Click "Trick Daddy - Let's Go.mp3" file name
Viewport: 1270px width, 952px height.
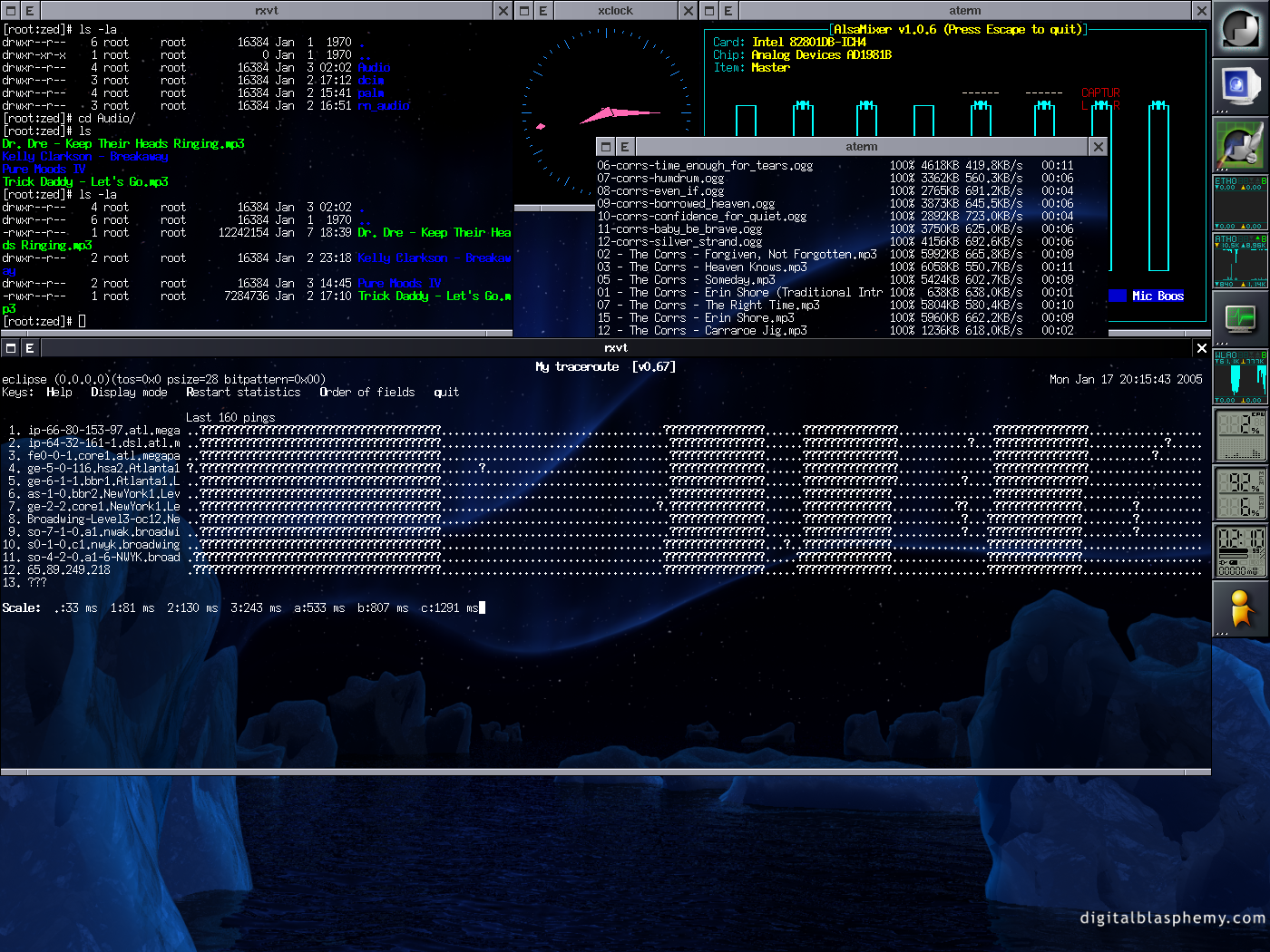pyautogui.click(x=85, y=182)
